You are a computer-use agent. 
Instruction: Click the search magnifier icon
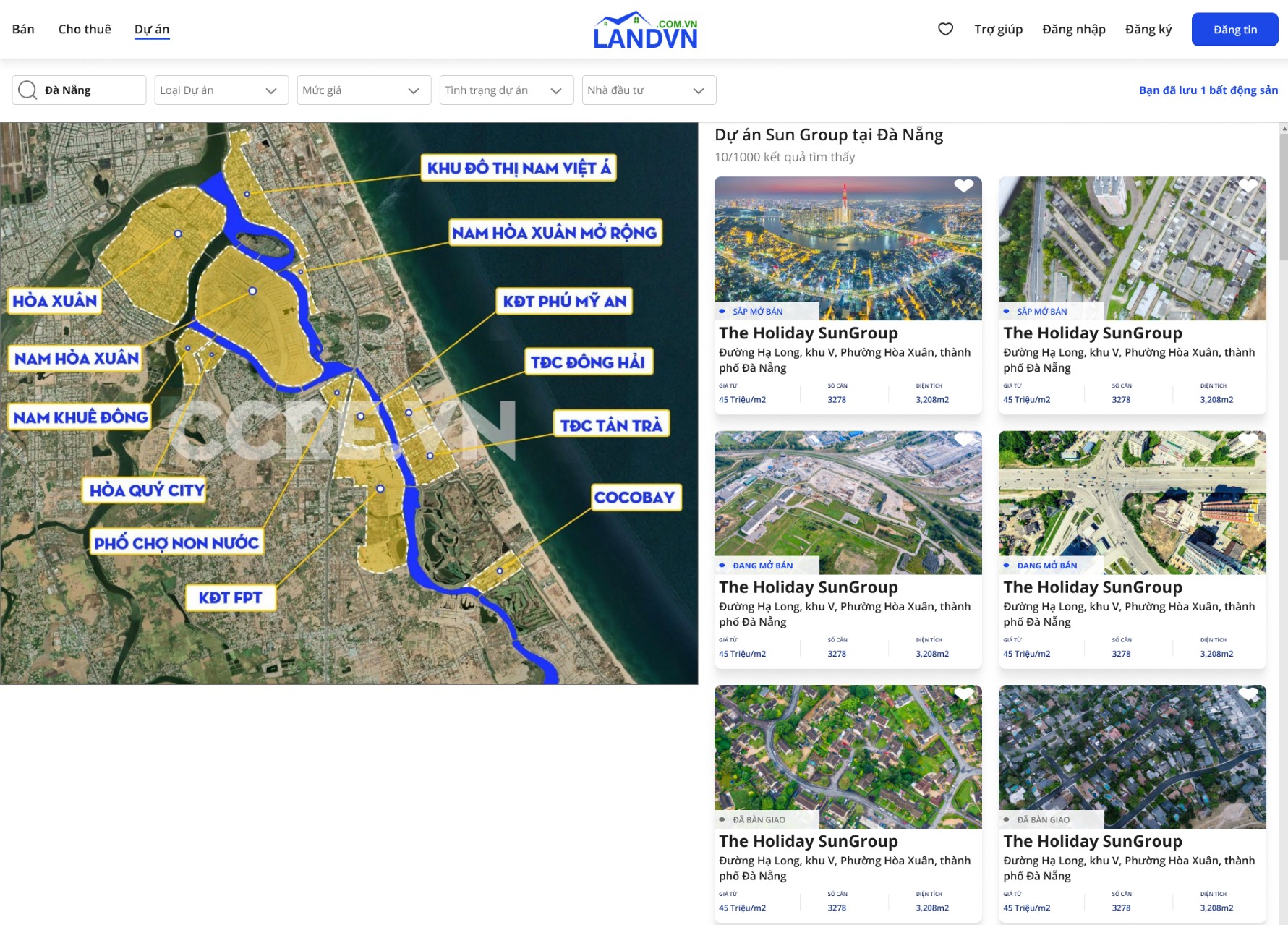point(27,90)
